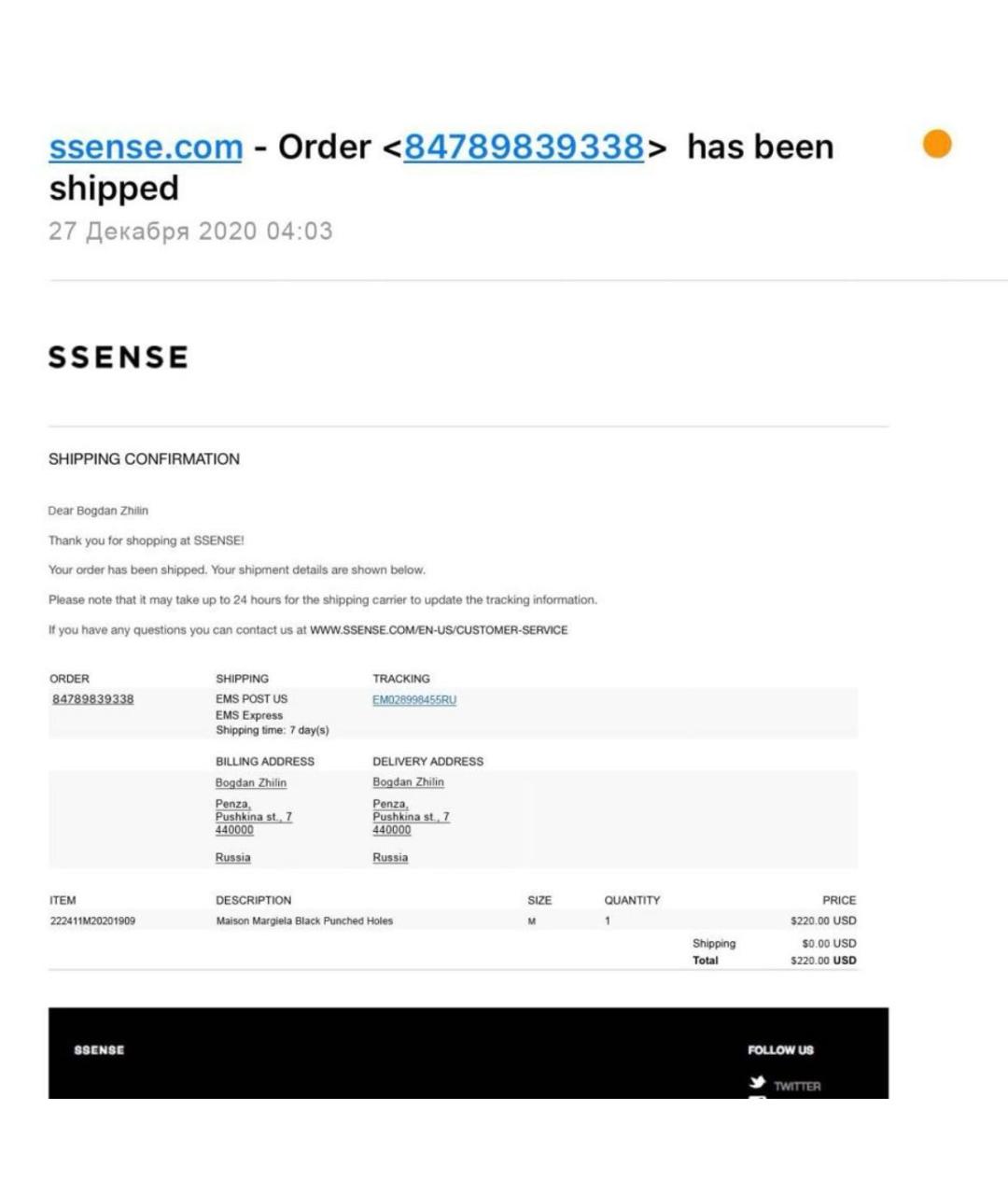The image size is (1008, 1195).
Task: Click tracking number EM028998455RU
Action: [414, 699]
